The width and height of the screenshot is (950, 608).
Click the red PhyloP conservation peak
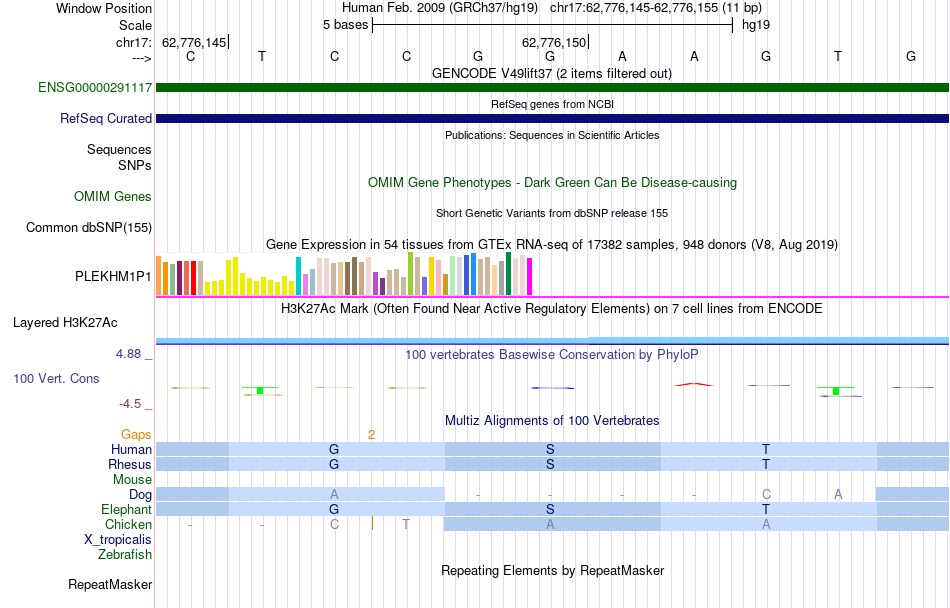click(694, 384)
